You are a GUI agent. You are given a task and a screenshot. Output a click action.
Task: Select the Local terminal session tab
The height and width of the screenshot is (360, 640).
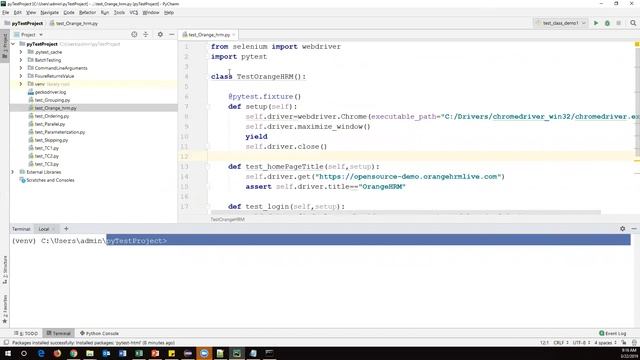coord(44,229)
